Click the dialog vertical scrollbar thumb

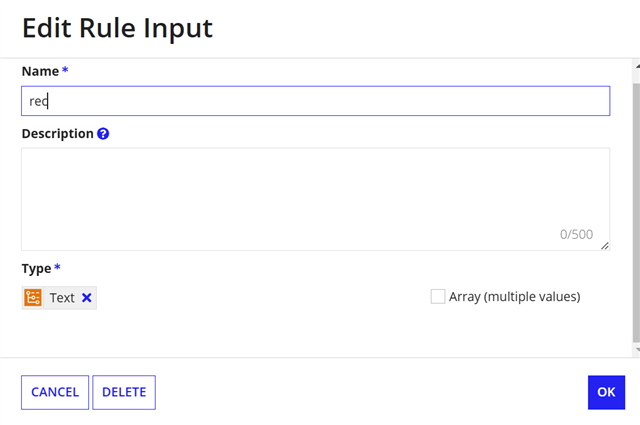636,212
